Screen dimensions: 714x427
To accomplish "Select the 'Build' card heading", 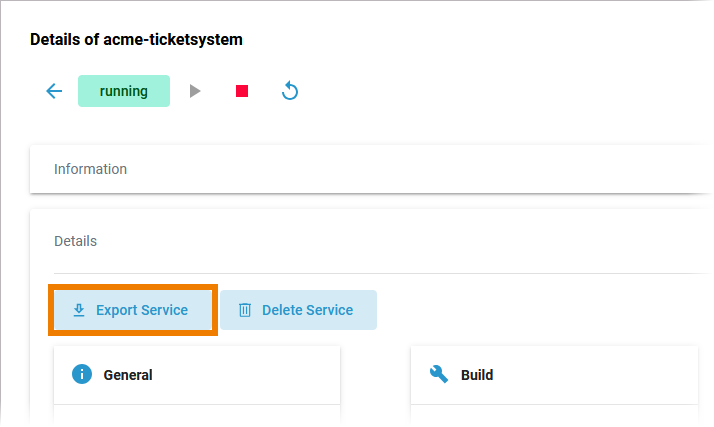I will click(477, 375).
